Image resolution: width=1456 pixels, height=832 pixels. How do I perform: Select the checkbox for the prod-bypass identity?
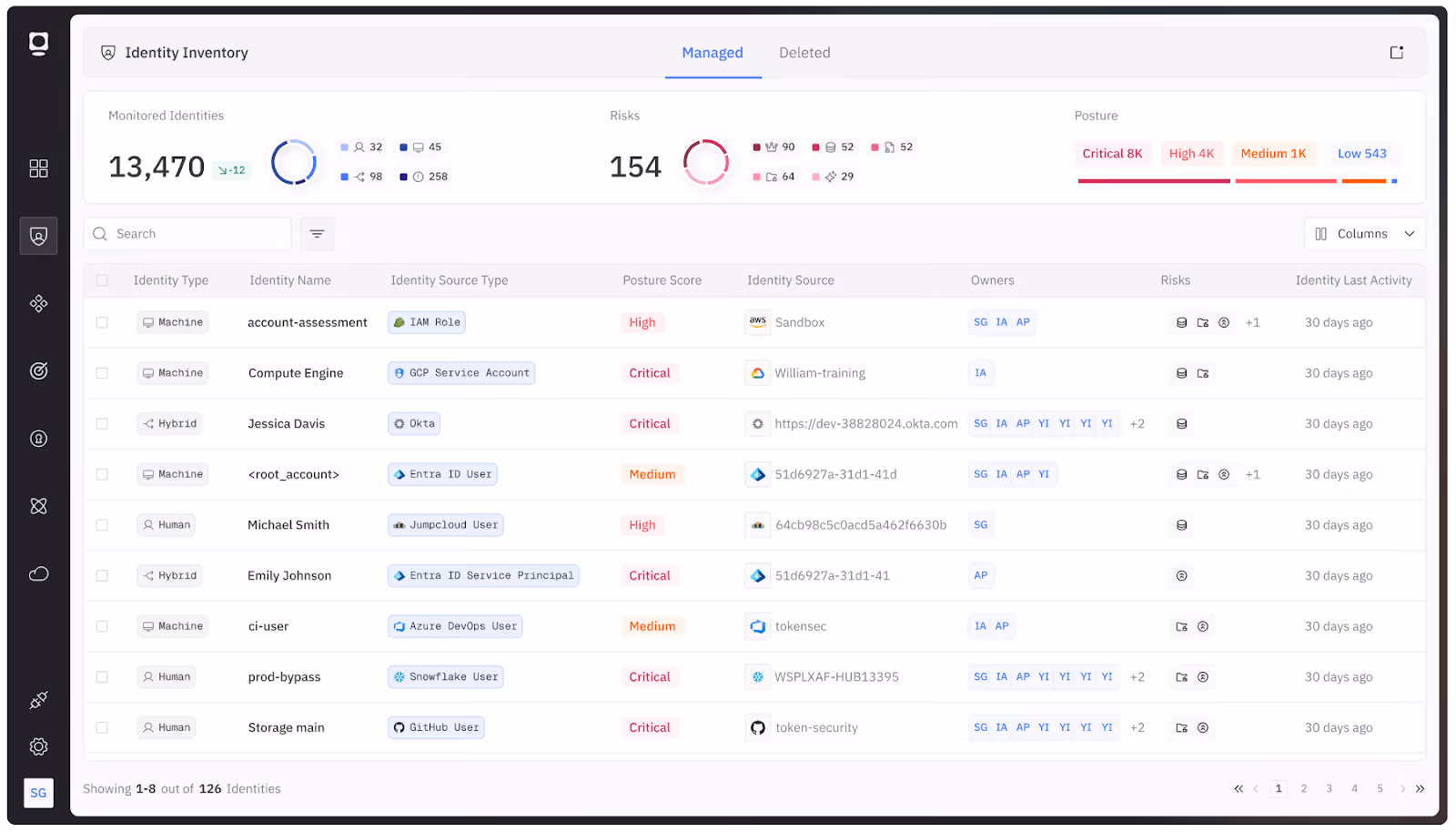(102, 676)
